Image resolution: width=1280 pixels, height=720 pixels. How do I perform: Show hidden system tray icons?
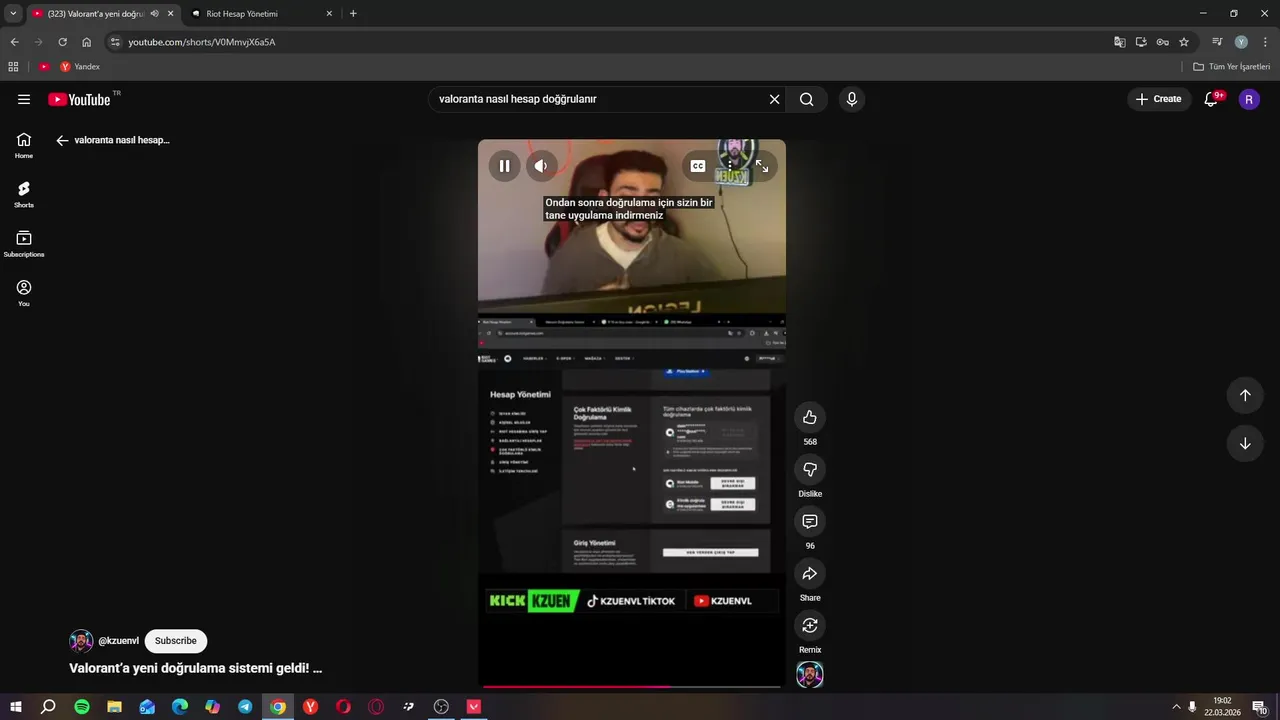pos(1176,707)
